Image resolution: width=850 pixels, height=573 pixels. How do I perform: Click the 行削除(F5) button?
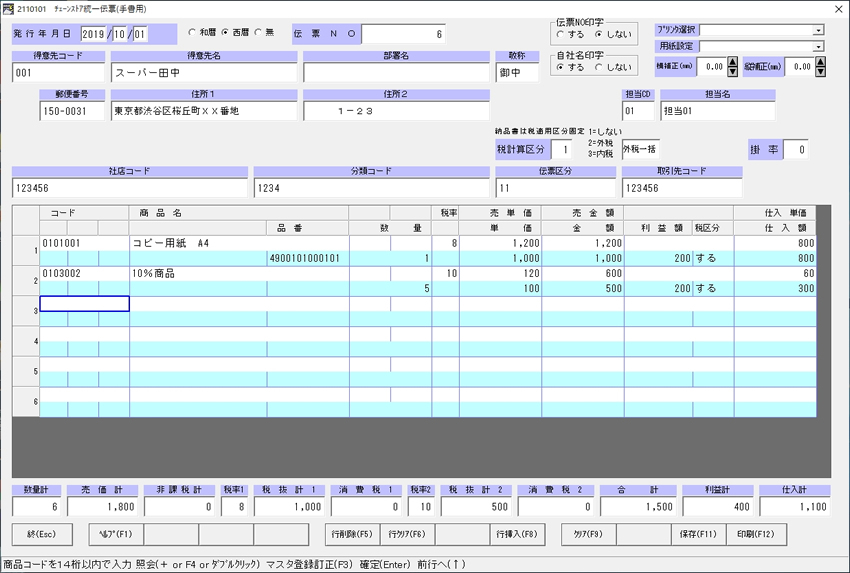351,534
